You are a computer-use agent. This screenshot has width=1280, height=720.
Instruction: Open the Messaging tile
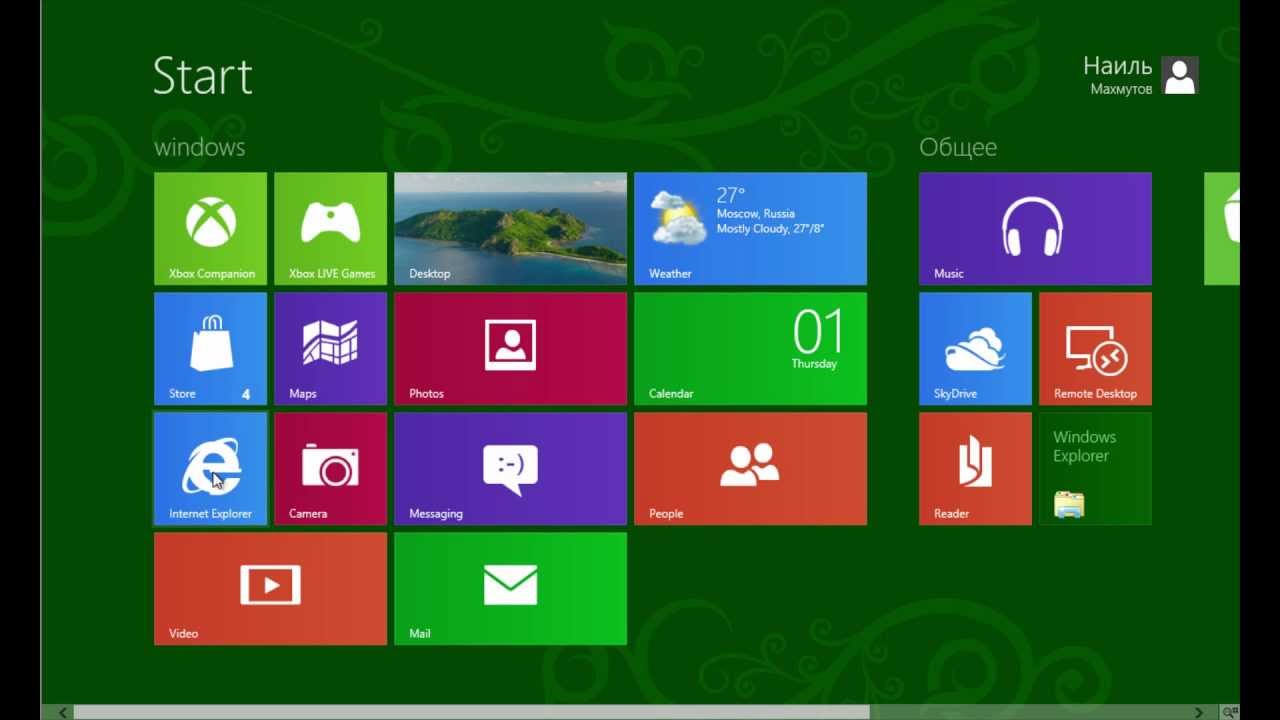click(510, 469)
